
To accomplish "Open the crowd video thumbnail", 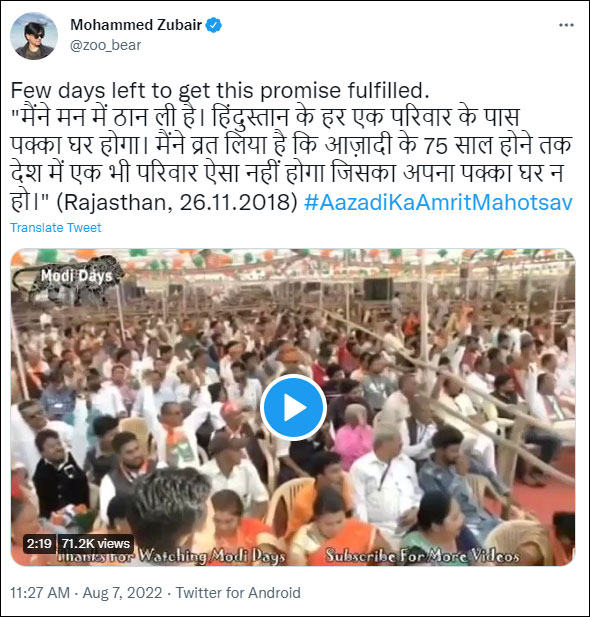I will (x=293, y=408).
